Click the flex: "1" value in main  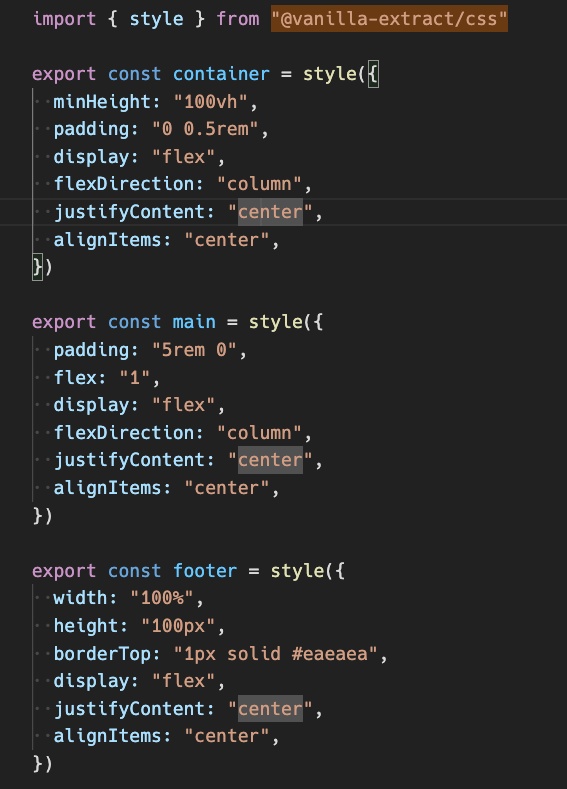(x=135, y=377)
